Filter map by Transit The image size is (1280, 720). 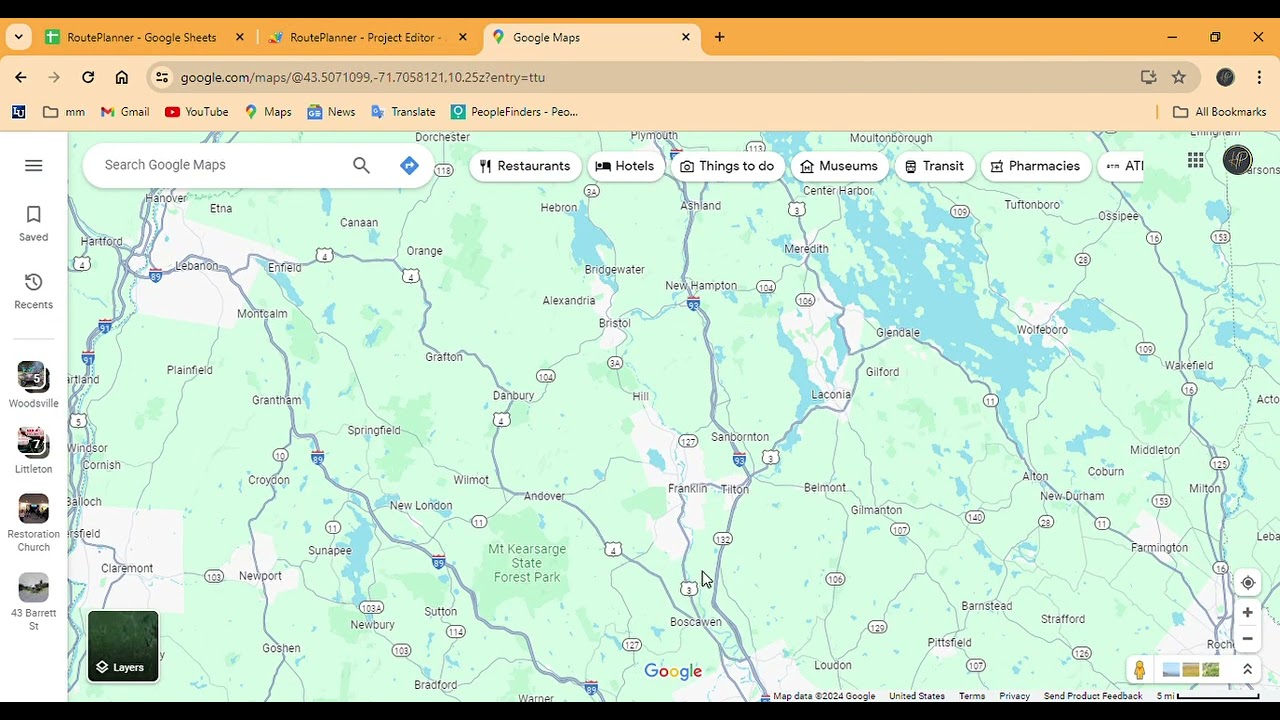(x=933, y=166)
